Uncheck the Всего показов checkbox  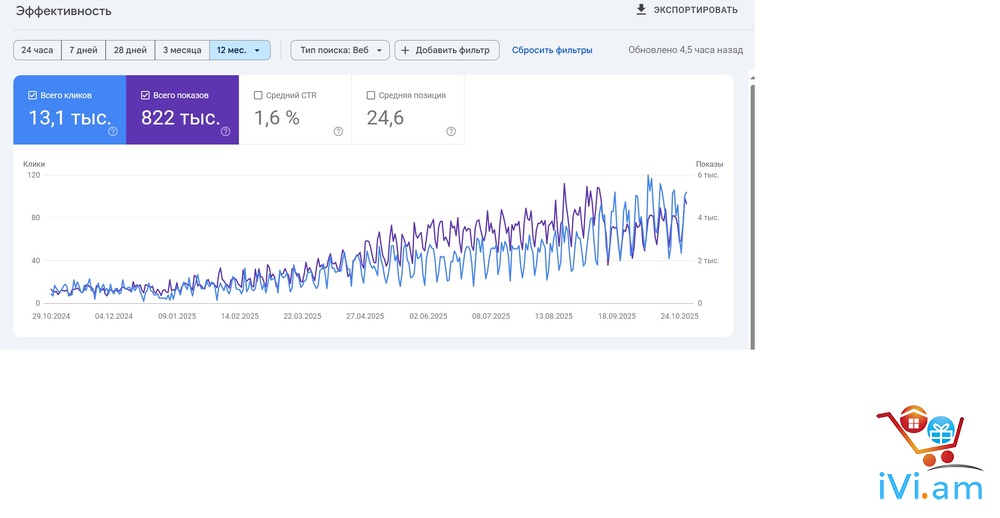(x=146, y=95)
